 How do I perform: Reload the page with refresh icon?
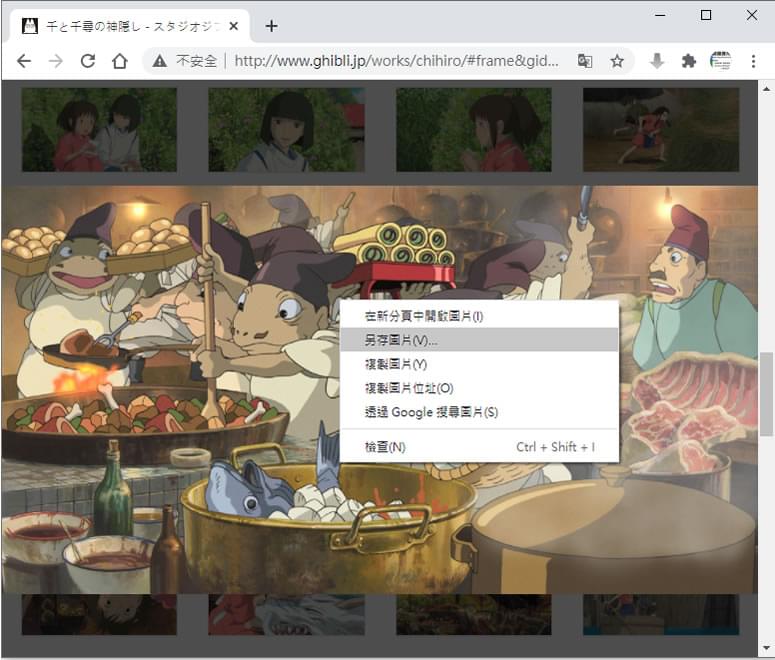[x=88, y=61]
